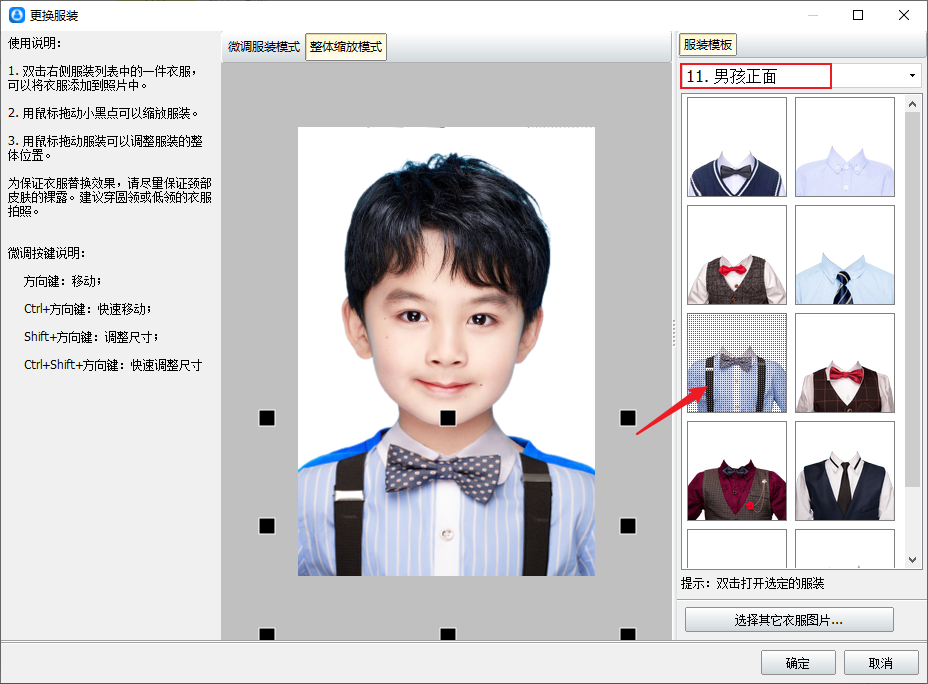Open the 11. 男孩正面 template dropdown

pyautogui.click(x=912, y=76)
